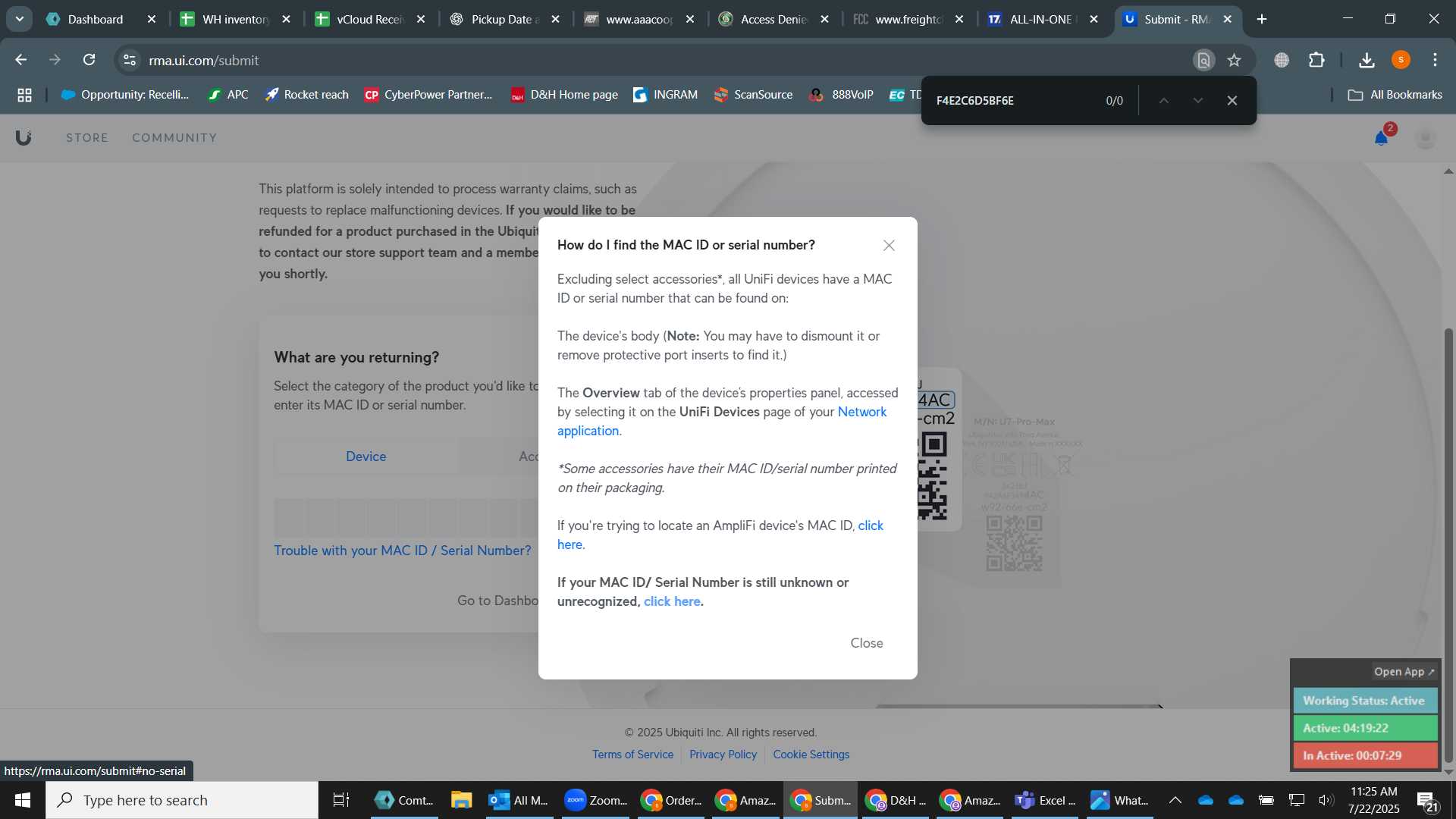Switch to the Pickup Date tab

click(505, 19)
